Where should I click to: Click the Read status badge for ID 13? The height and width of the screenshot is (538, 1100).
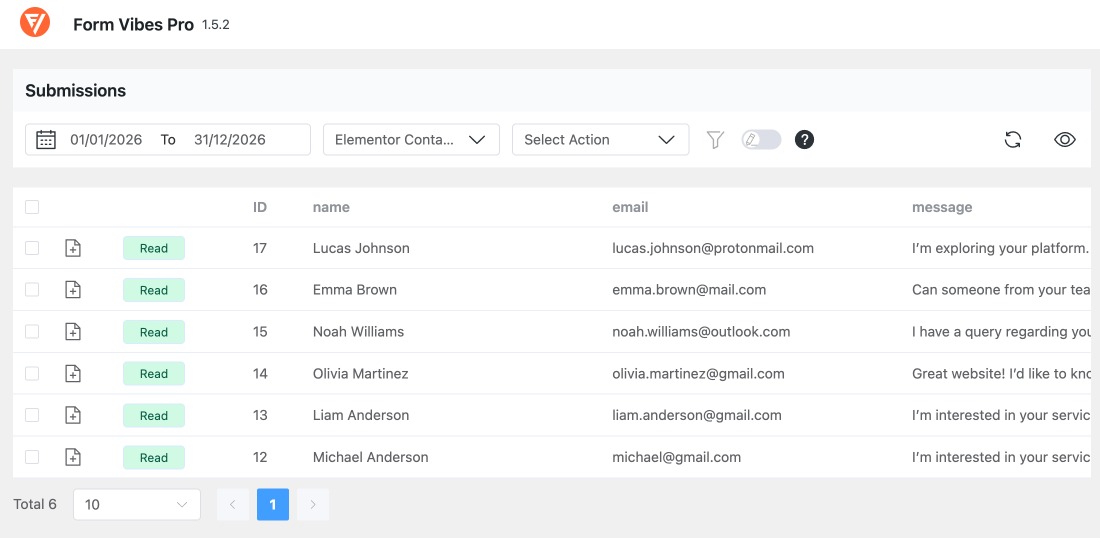[154, 415]
